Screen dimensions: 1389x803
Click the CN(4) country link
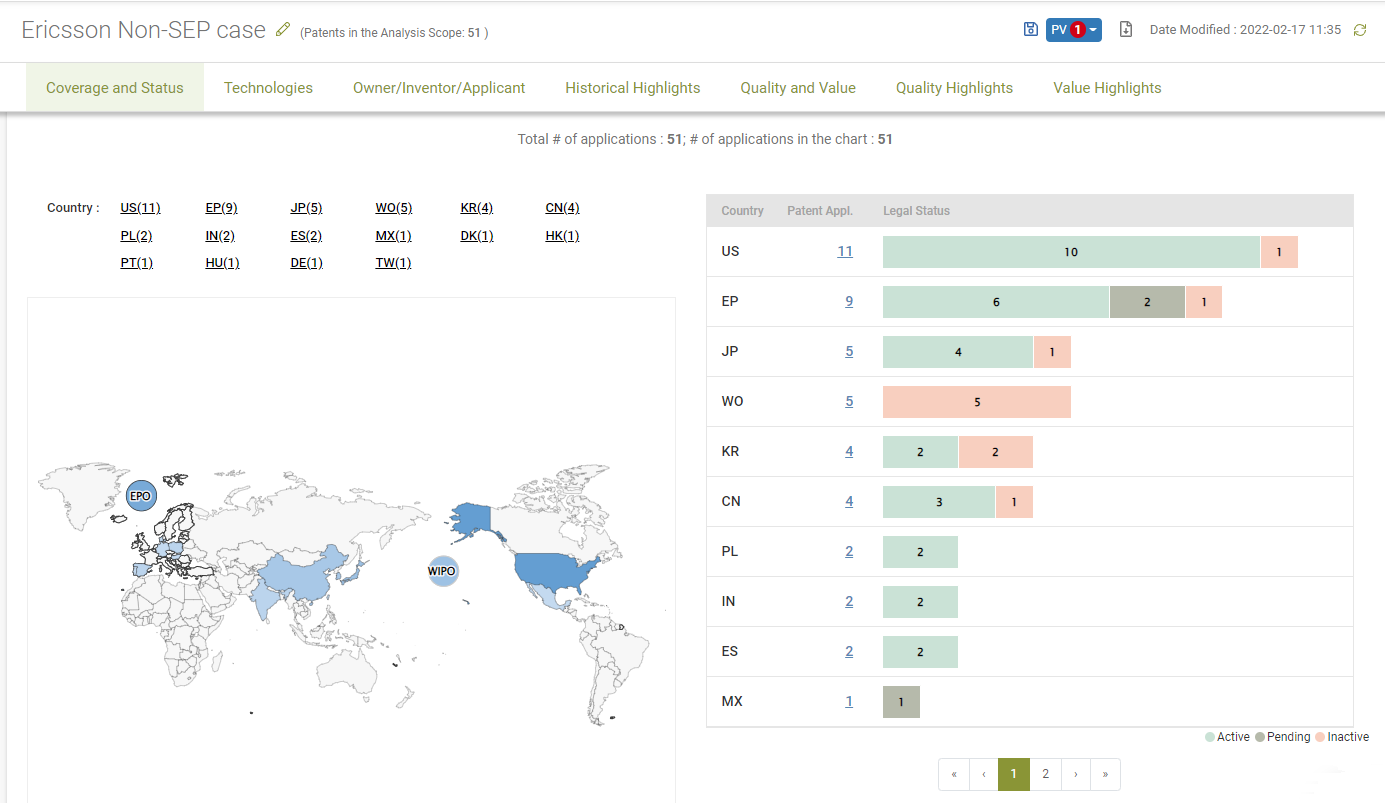tap(562, 208)
